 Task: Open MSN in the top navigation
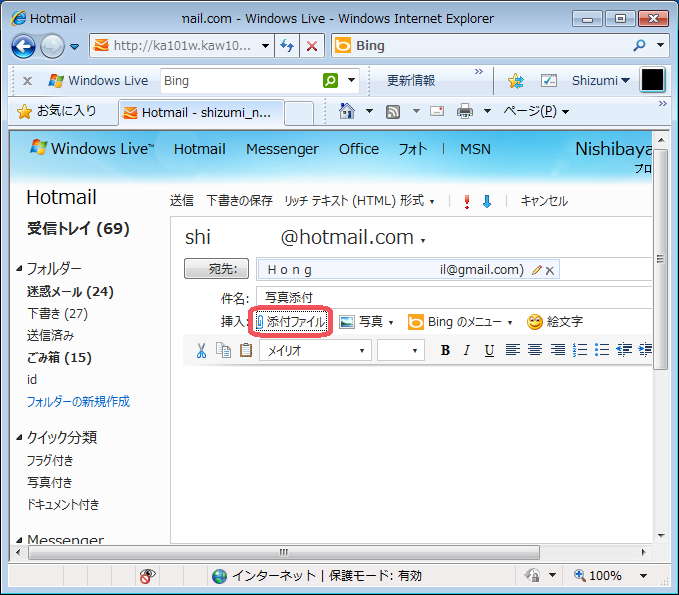pyautogui.click(x=475, y=149)
